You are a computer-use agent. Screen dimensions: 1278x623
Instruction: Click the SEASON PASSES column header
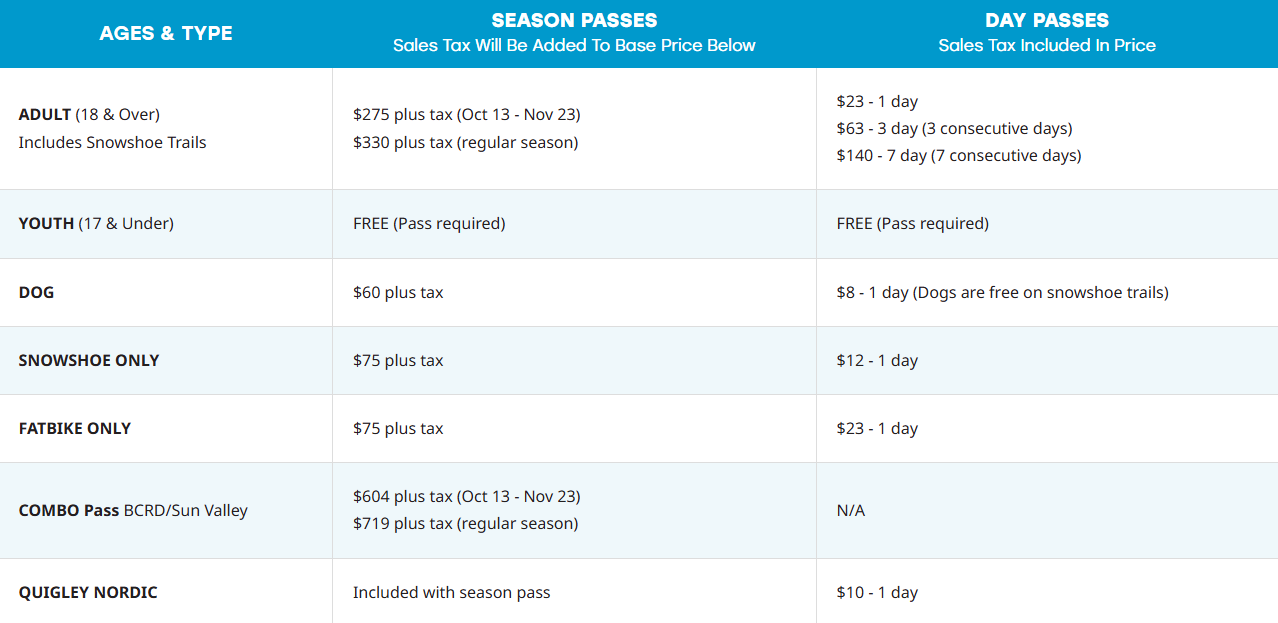pos(574,20)
